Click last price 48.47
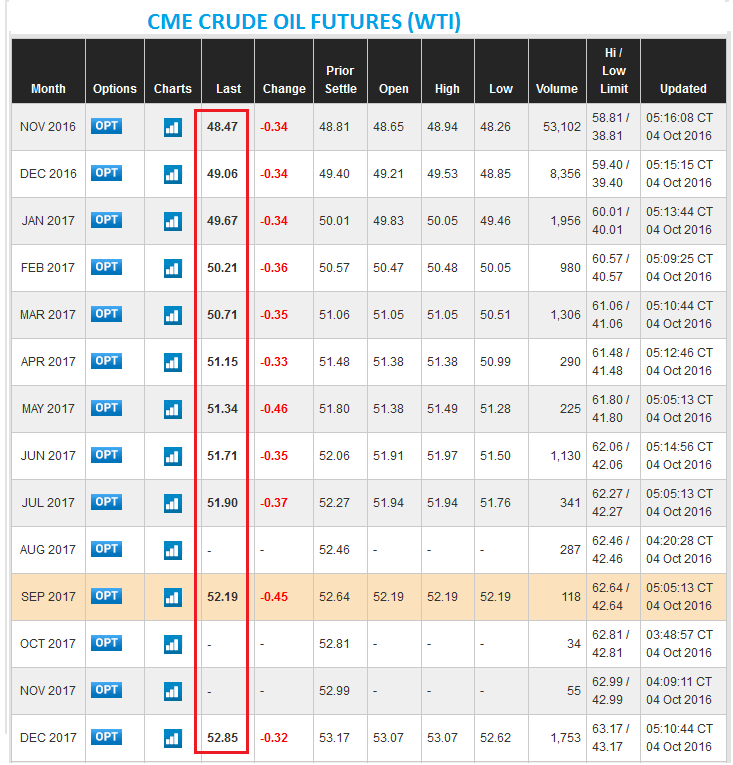 (222, 127)
